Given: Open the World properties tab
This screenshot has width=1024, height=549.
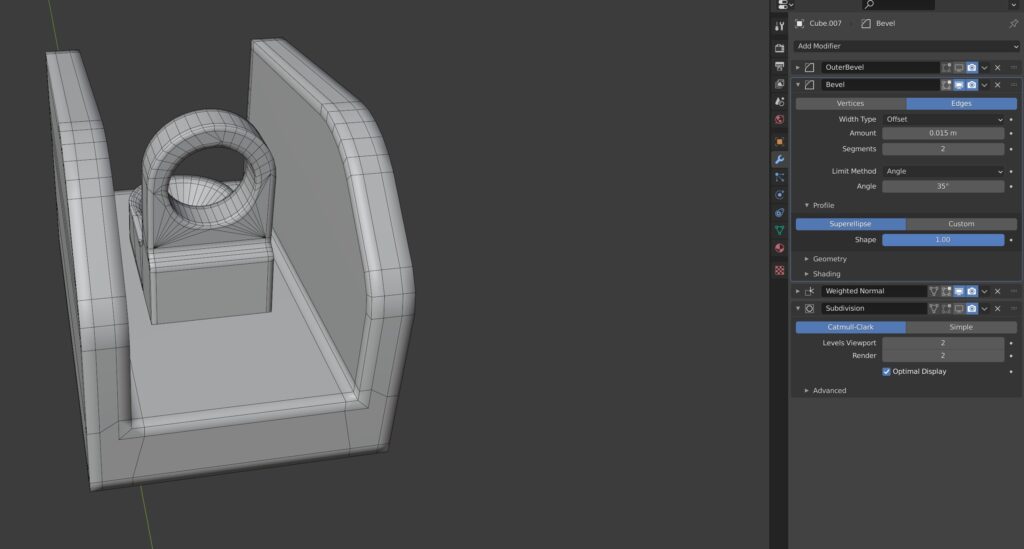Looking at the screenshot, I should pyautogui.click(x=779, y=119).
